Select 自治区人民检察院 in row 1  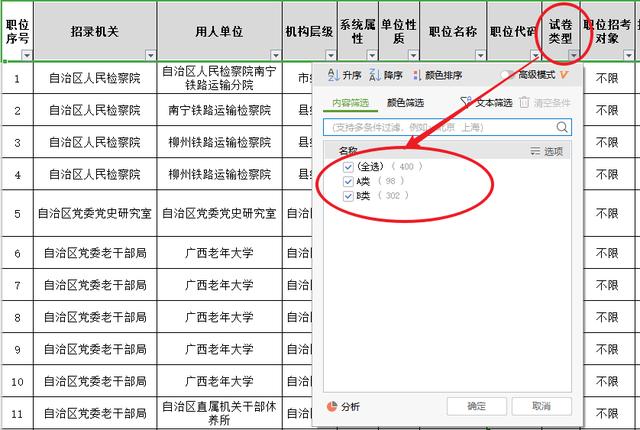coord(95,78)
